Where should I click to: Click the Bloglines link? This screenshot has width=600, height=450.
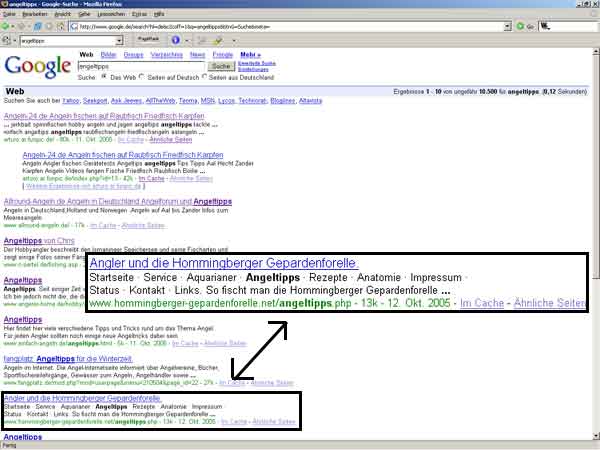(282, 101)
